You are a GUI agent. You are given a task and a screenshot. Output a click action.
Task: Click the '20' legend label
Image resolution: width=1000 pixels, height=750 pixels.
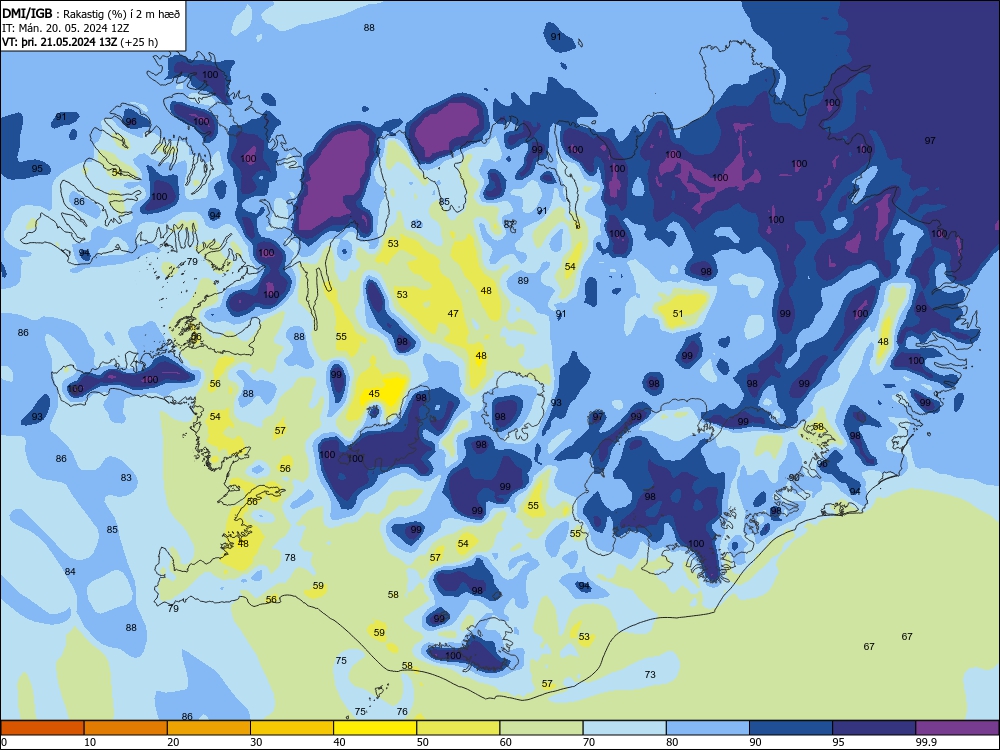[x=173, y=742]
